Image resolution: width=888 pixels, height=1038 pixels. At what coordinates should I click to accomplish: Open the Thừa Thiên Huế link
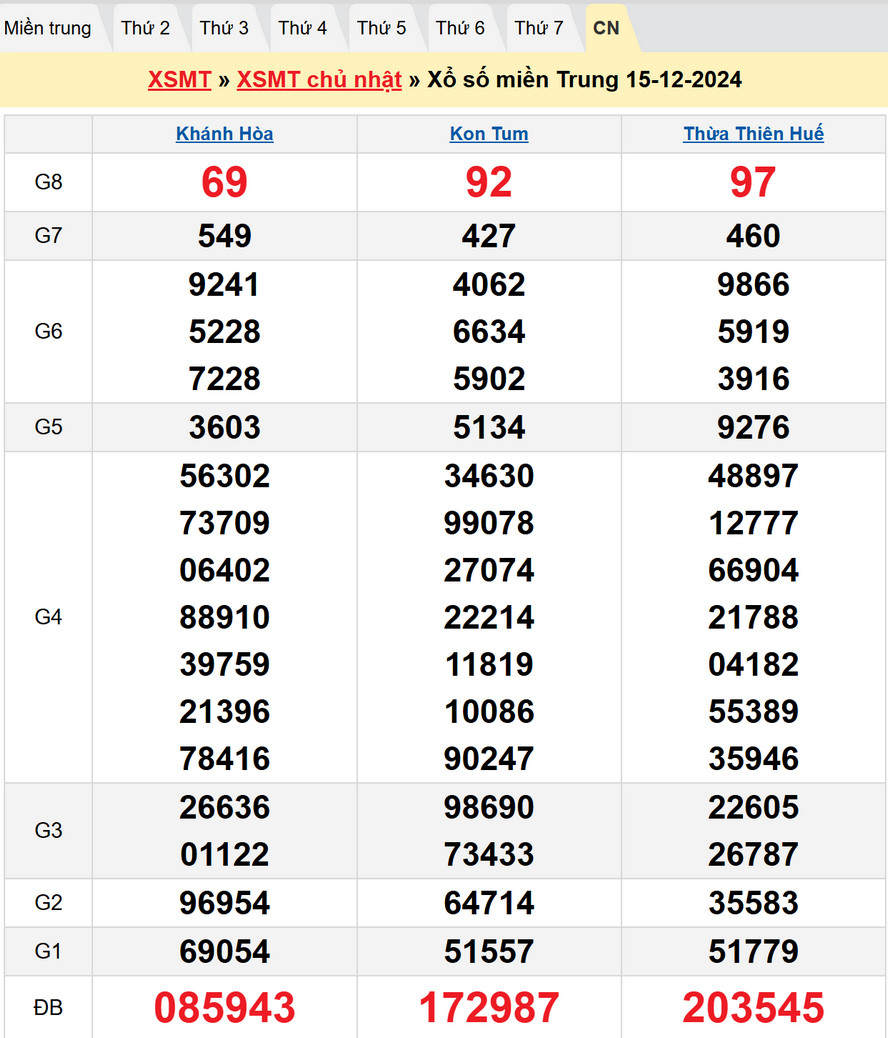click(753, 134)
